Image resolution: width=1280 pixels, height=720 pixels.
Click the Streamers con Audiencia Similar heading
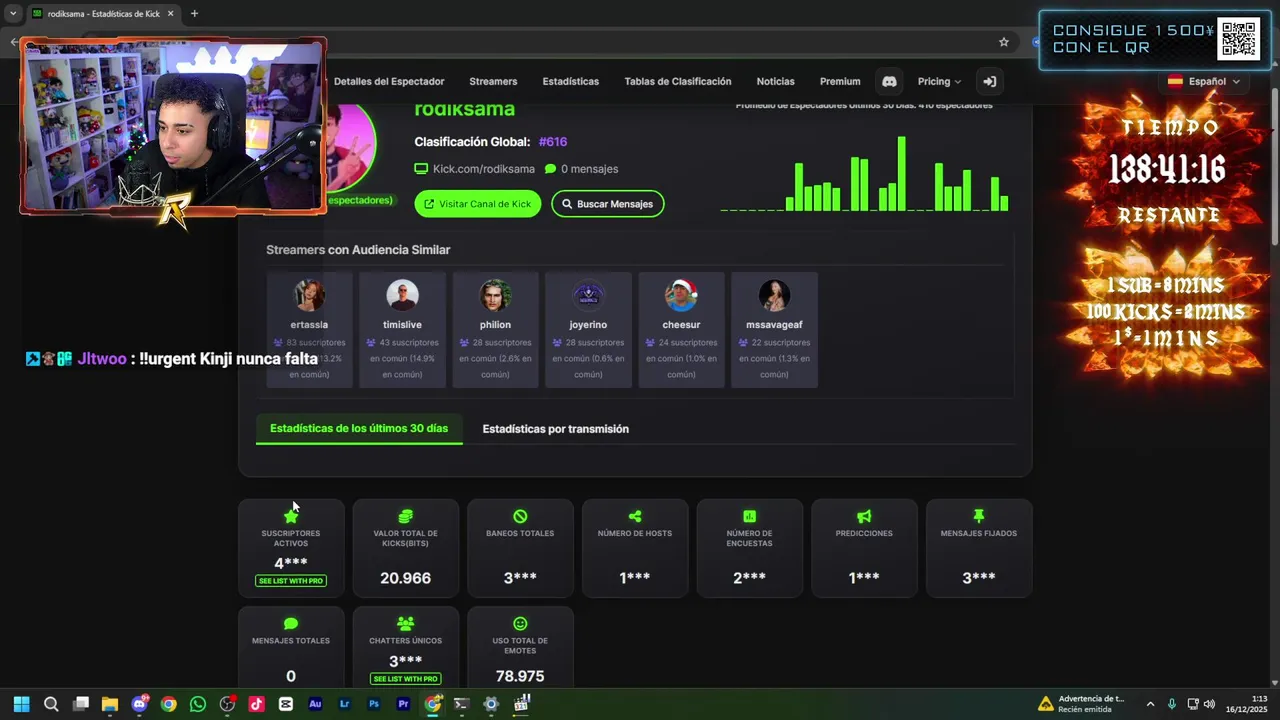pos(358,250)
